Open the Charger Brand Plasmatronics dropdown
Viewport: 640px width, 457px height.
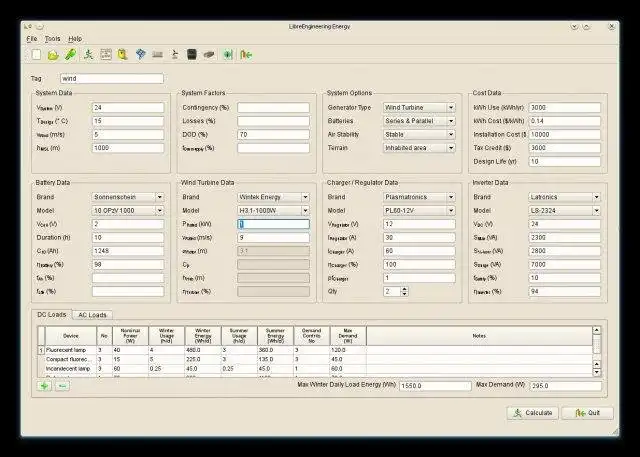pyautogui.click(x=419, y=197)
